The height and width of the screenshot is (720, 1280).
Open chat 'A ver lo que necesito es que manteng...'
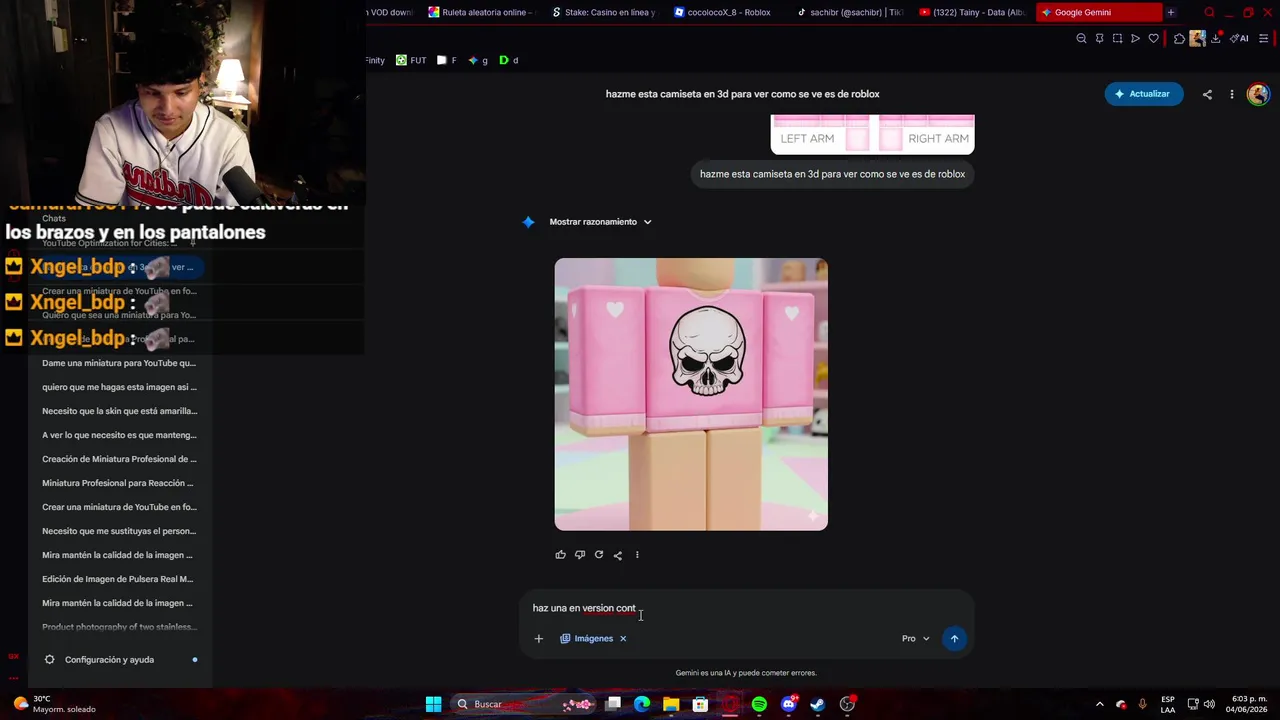tap(119, 435)
